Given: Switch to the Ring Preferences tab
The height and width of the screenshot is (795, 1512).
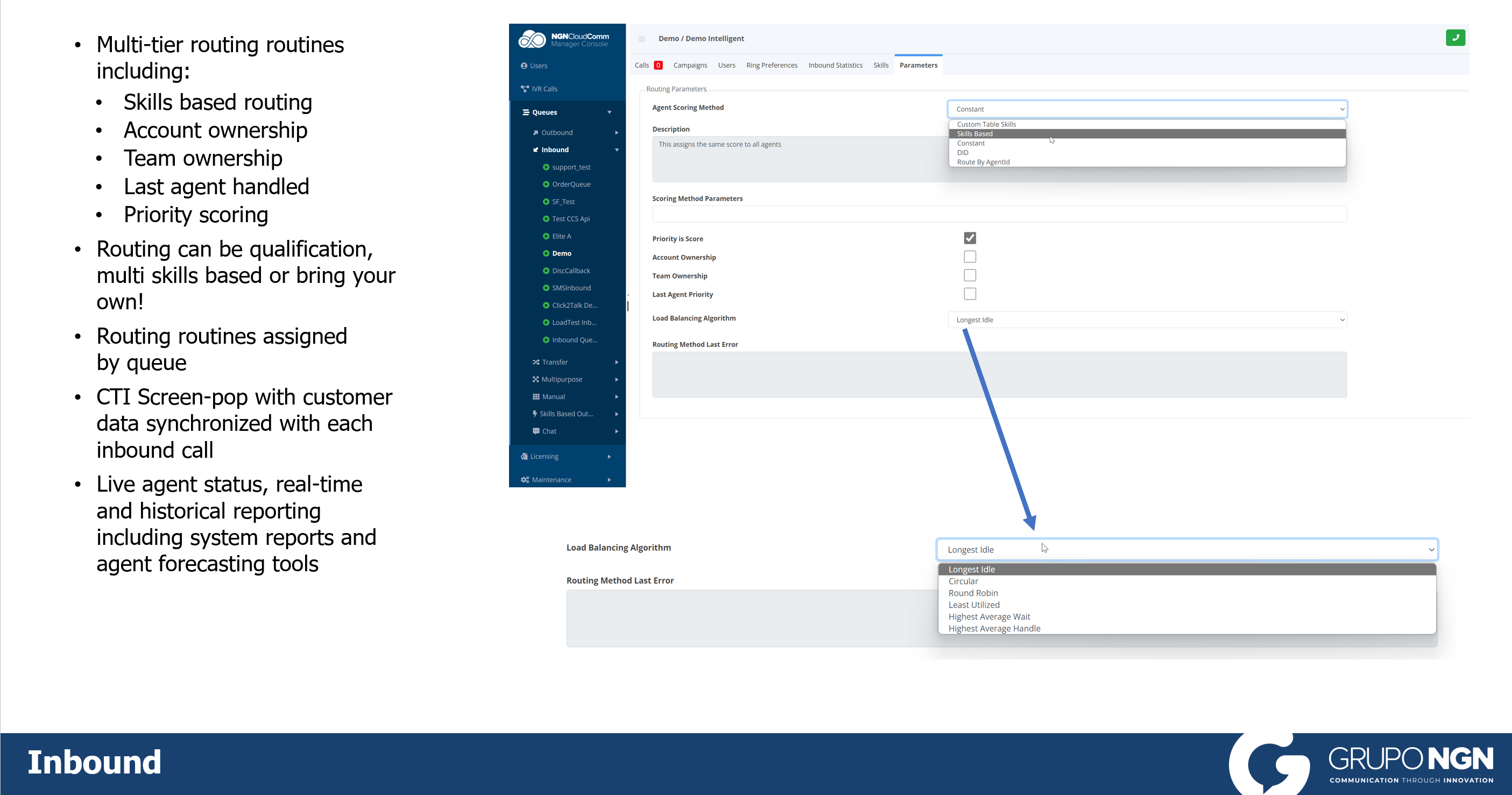Looking at the screenshot, I should point(771,65).
